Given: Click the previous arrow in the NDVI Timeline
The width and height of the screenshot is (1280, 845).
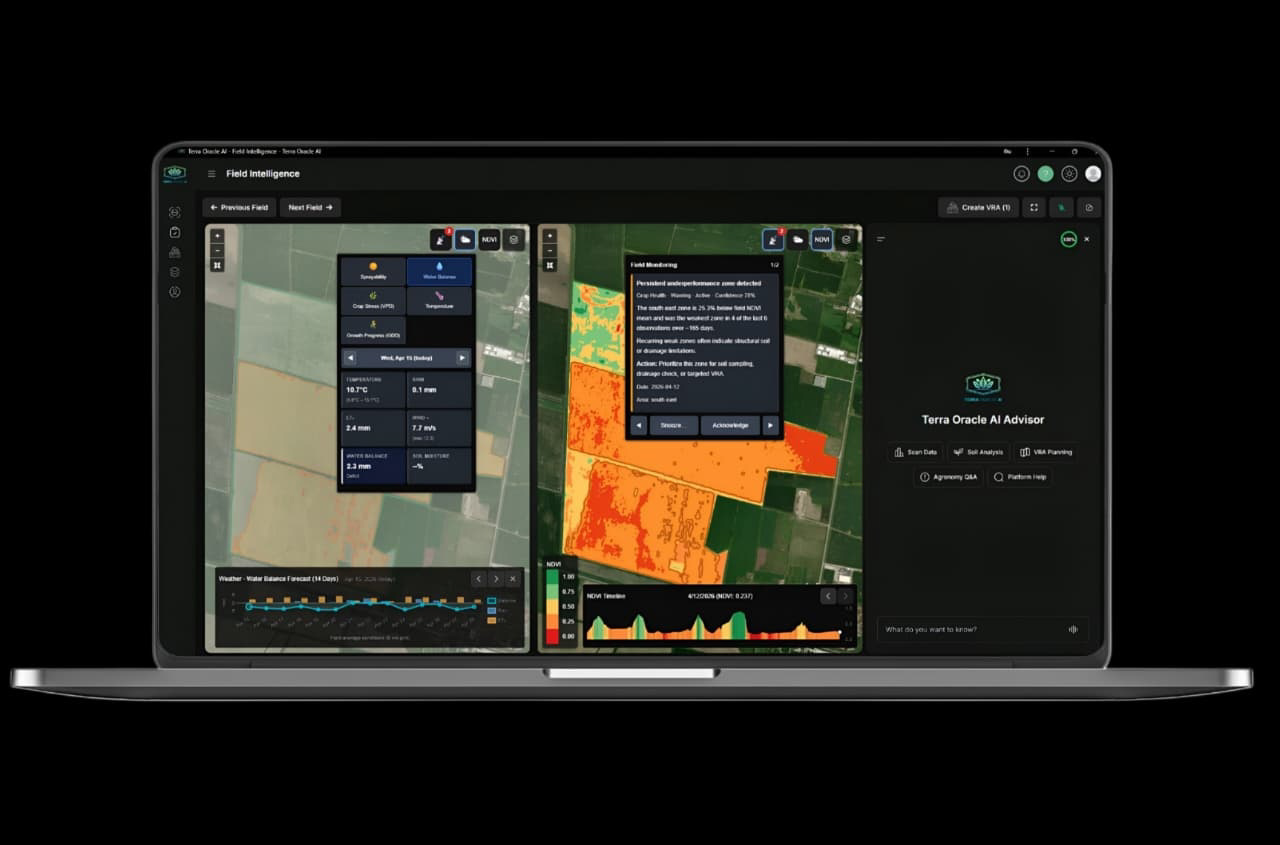Looking at the screenshot, I should pos(828,596).
